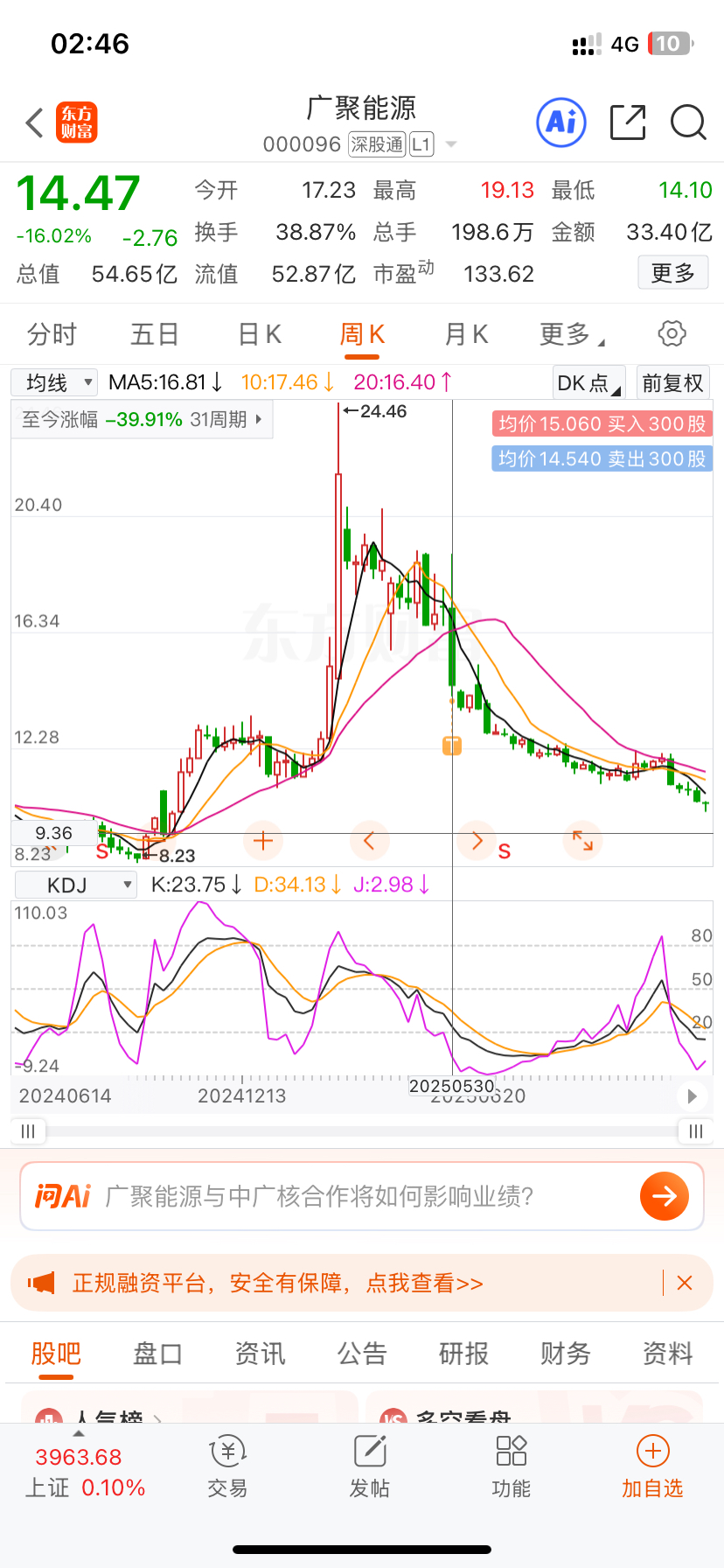The width and height of the screenshot is (724, 1568).
Task: Switch to the 月K tab
Action: click(466, 333)
